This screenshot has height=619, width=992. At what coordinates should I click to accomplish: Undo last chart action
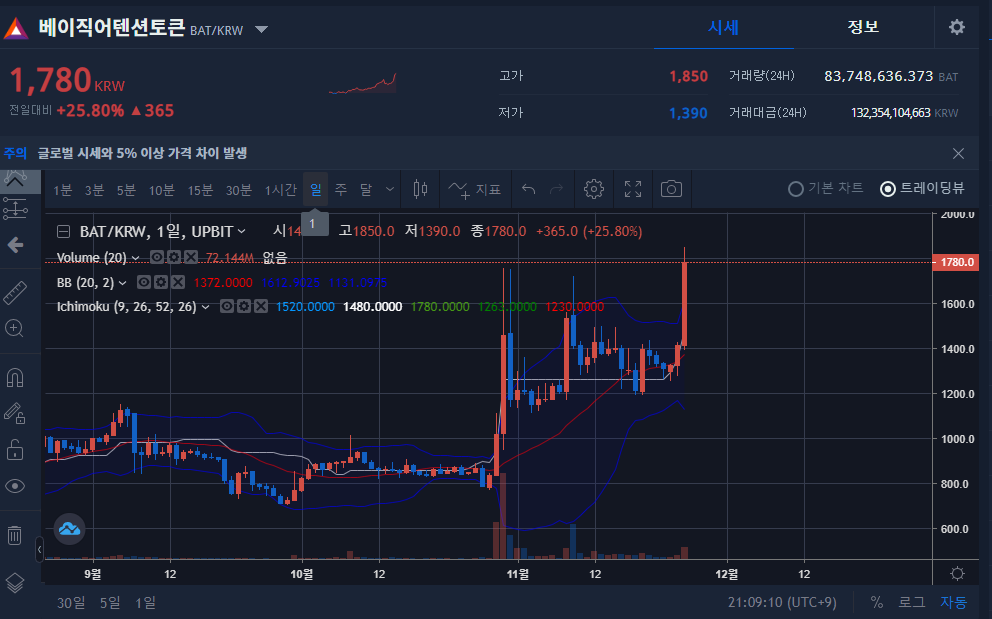pos(528,189)
